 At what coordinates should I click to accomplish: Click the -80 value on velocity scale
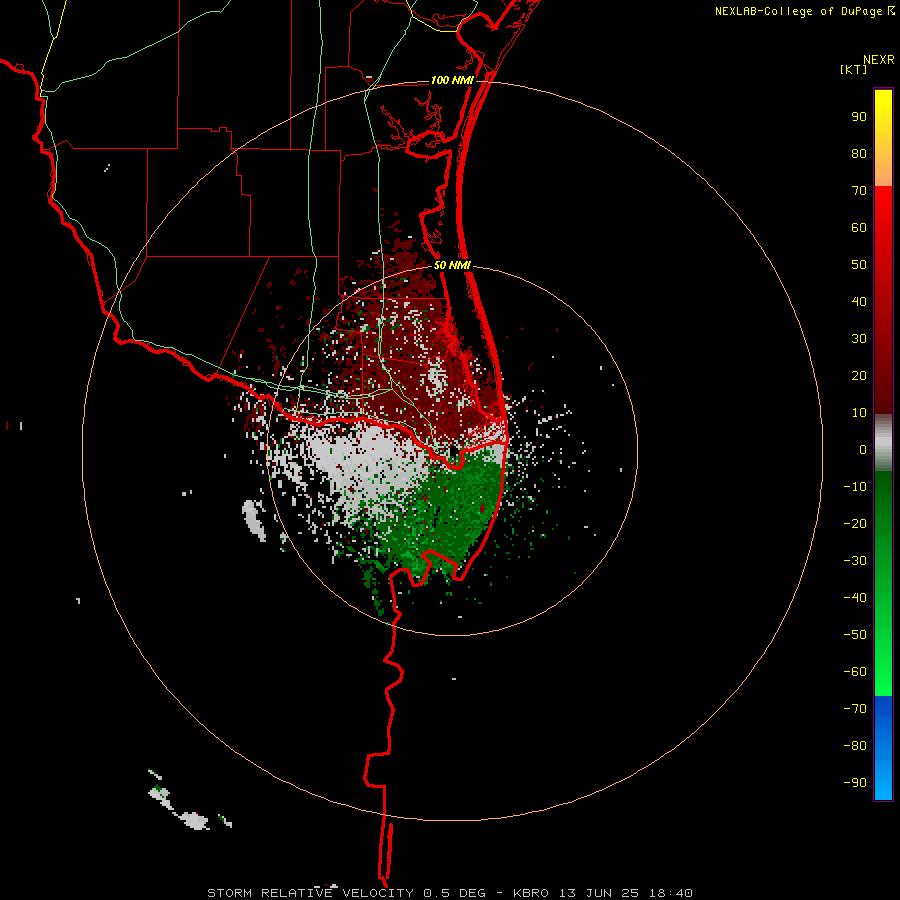[855, 746]
